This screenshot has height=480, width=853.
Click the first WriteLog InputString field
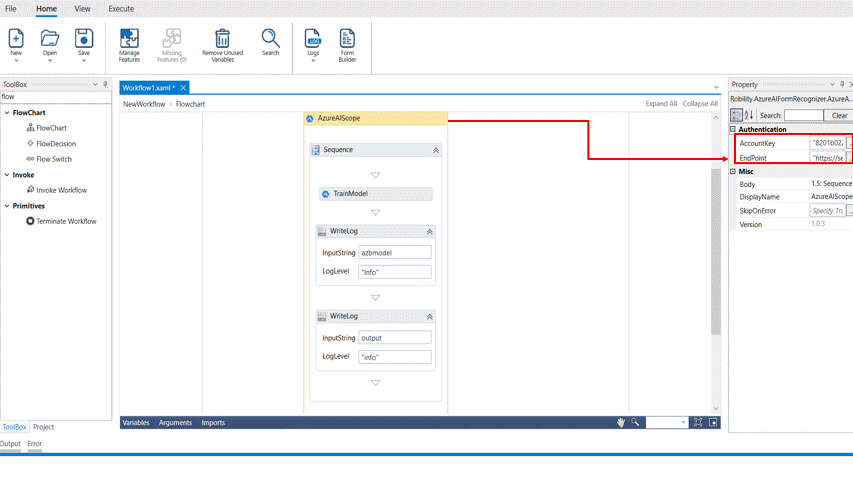pyautogui.click(x=394, y=253)
